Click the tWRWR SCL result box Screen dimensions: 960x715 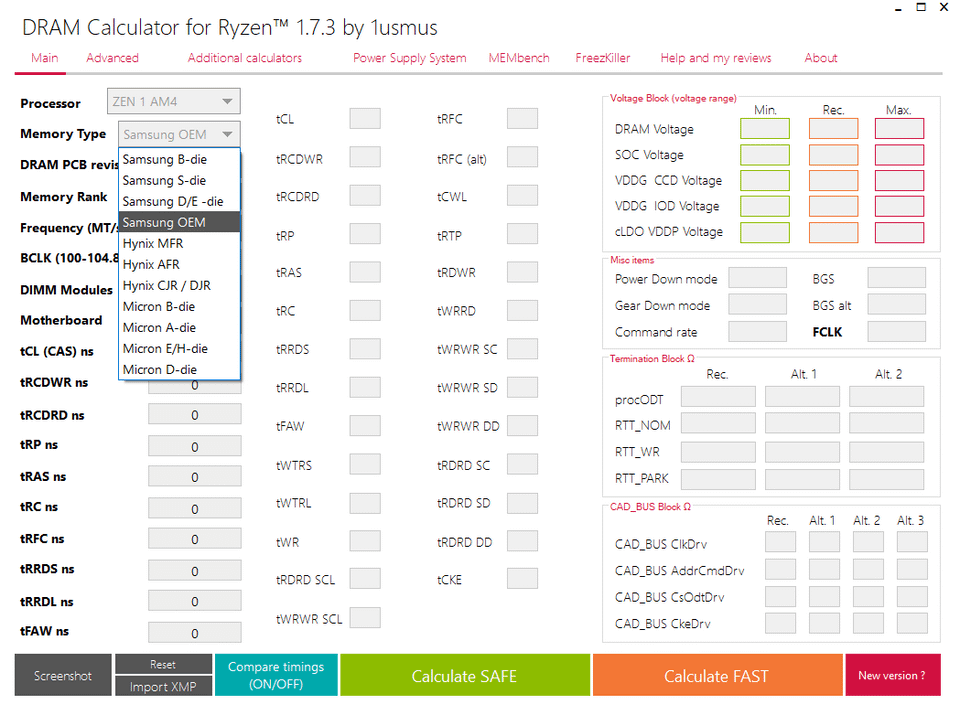[365, 618]
